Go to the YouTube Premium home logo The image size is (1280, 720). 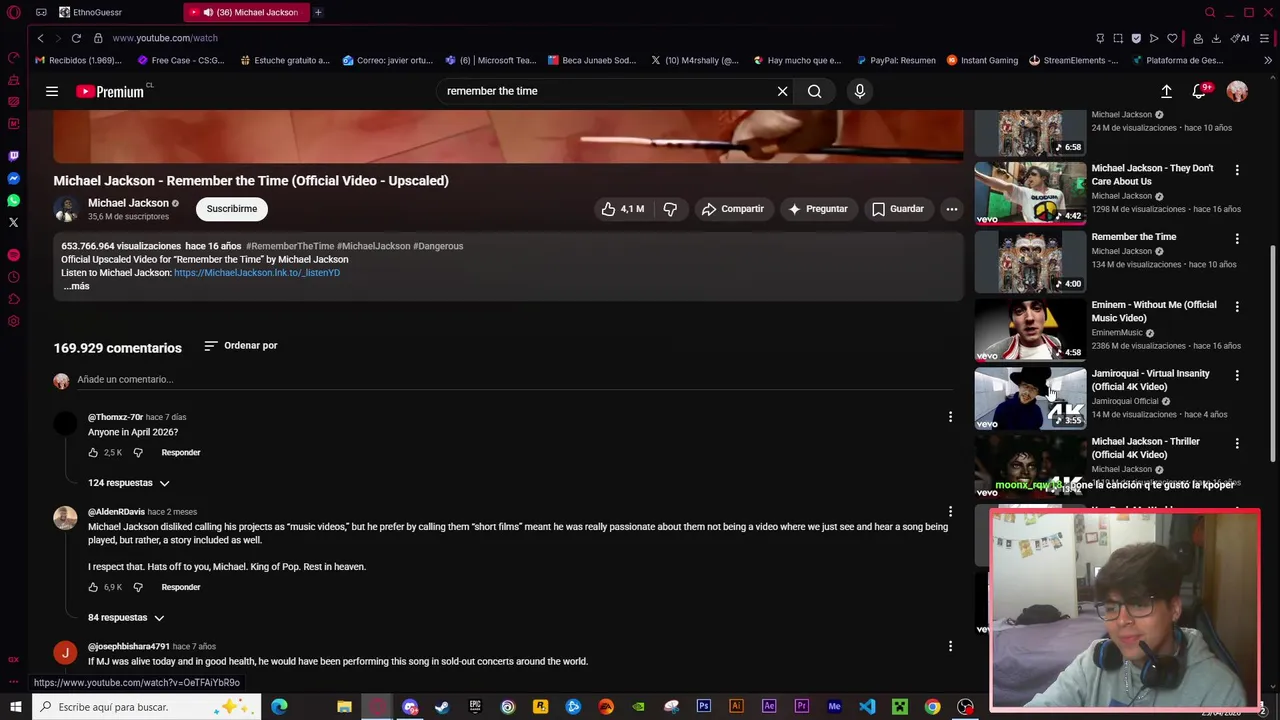pos(110,91)
